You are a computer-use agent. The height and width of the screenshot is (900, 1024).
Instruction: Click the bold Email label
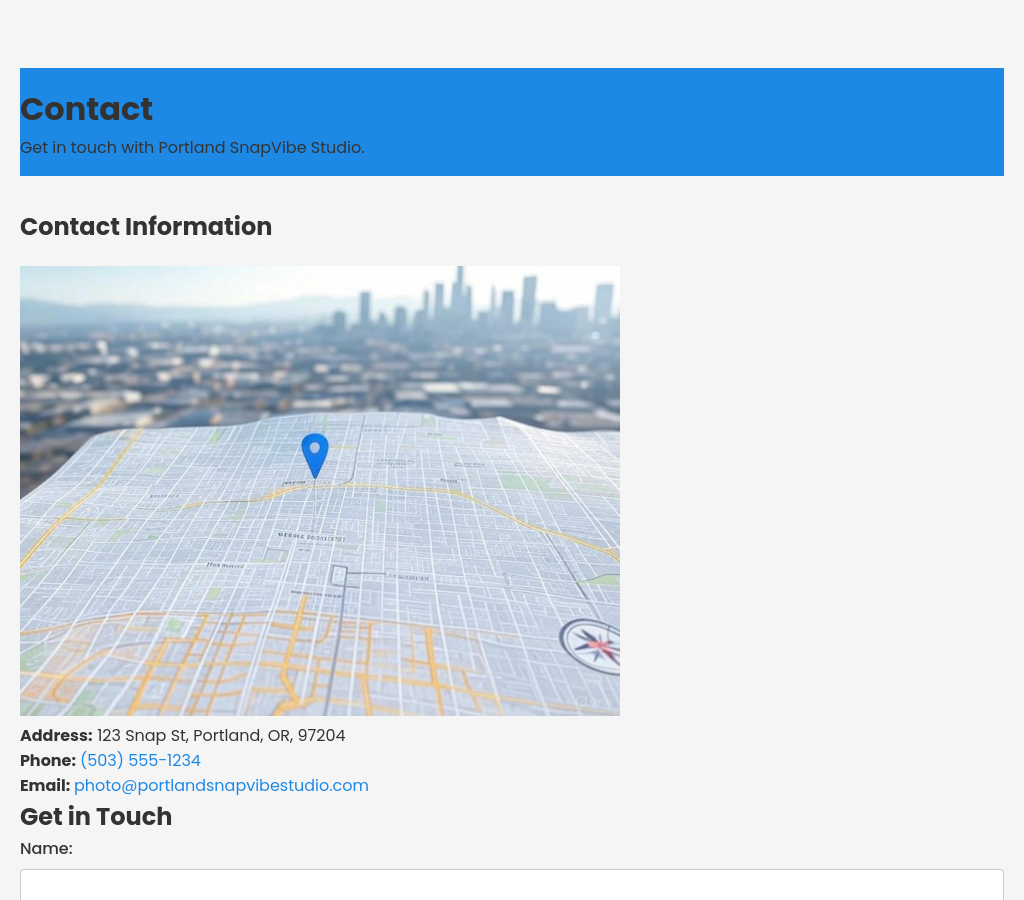pos(45,786)
